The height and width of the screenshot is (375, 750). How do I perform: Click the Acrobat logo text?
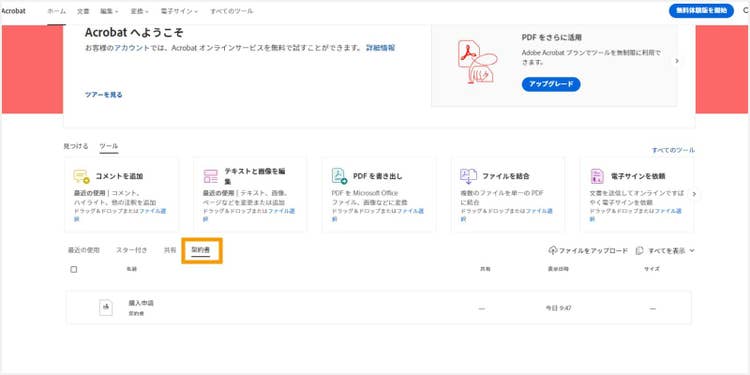(13, 11)
